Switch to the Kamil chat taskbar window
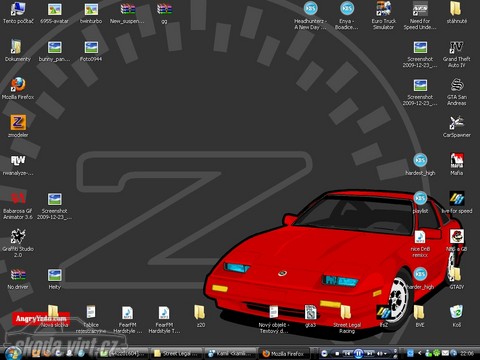The height and width of the screenshot is (360, 480). 231,353
